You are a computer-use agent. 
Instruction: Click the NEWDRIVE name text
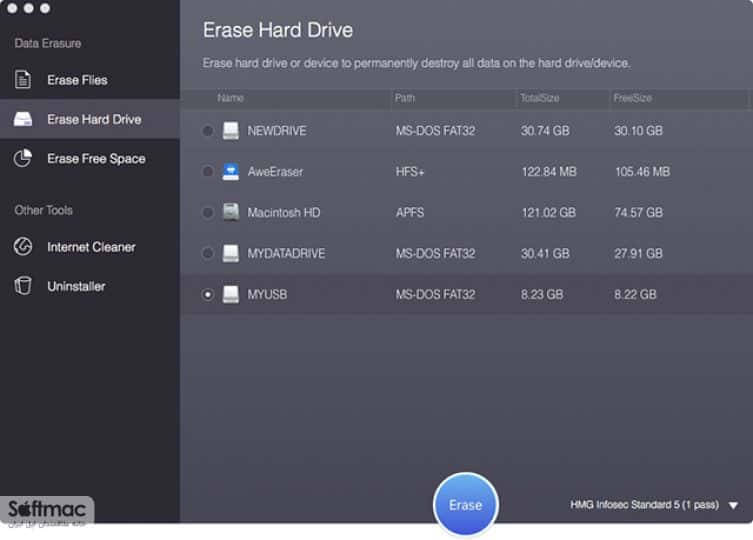277,131
